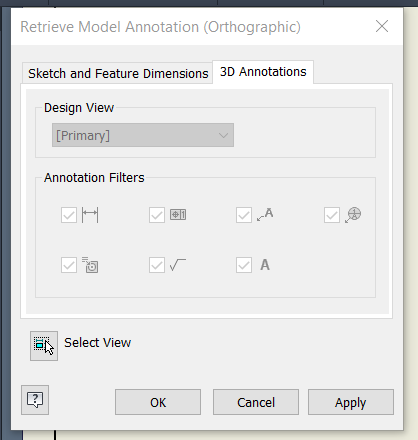The width and height of the screenshot is (418, 440).
Task: Open the Design View [Primary] dropdown
Action: tap(143, 135)
